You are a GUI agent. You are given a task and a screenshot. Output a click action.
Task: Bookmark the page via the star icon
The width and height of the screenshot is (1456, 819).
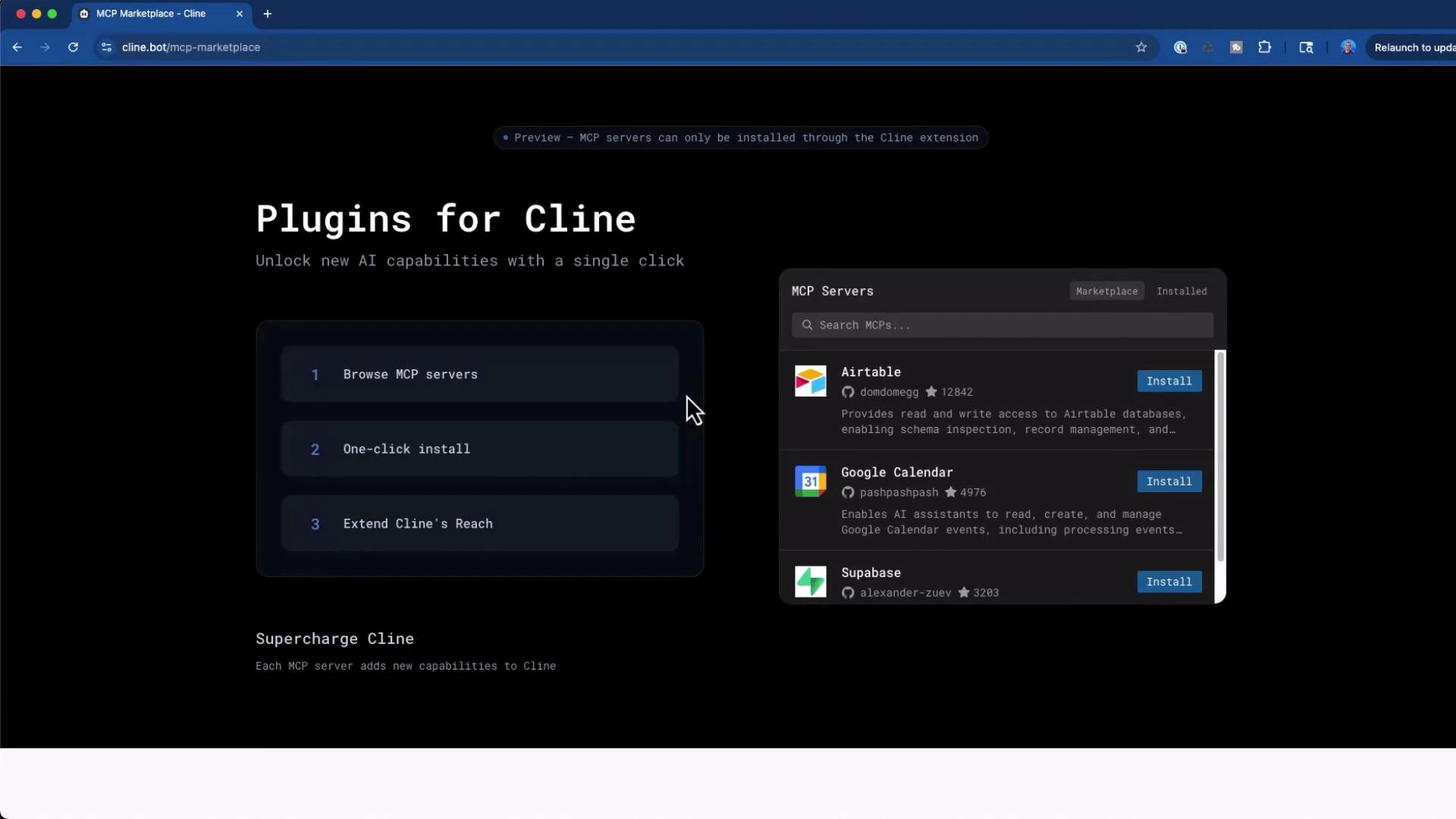click(1141, 47)
